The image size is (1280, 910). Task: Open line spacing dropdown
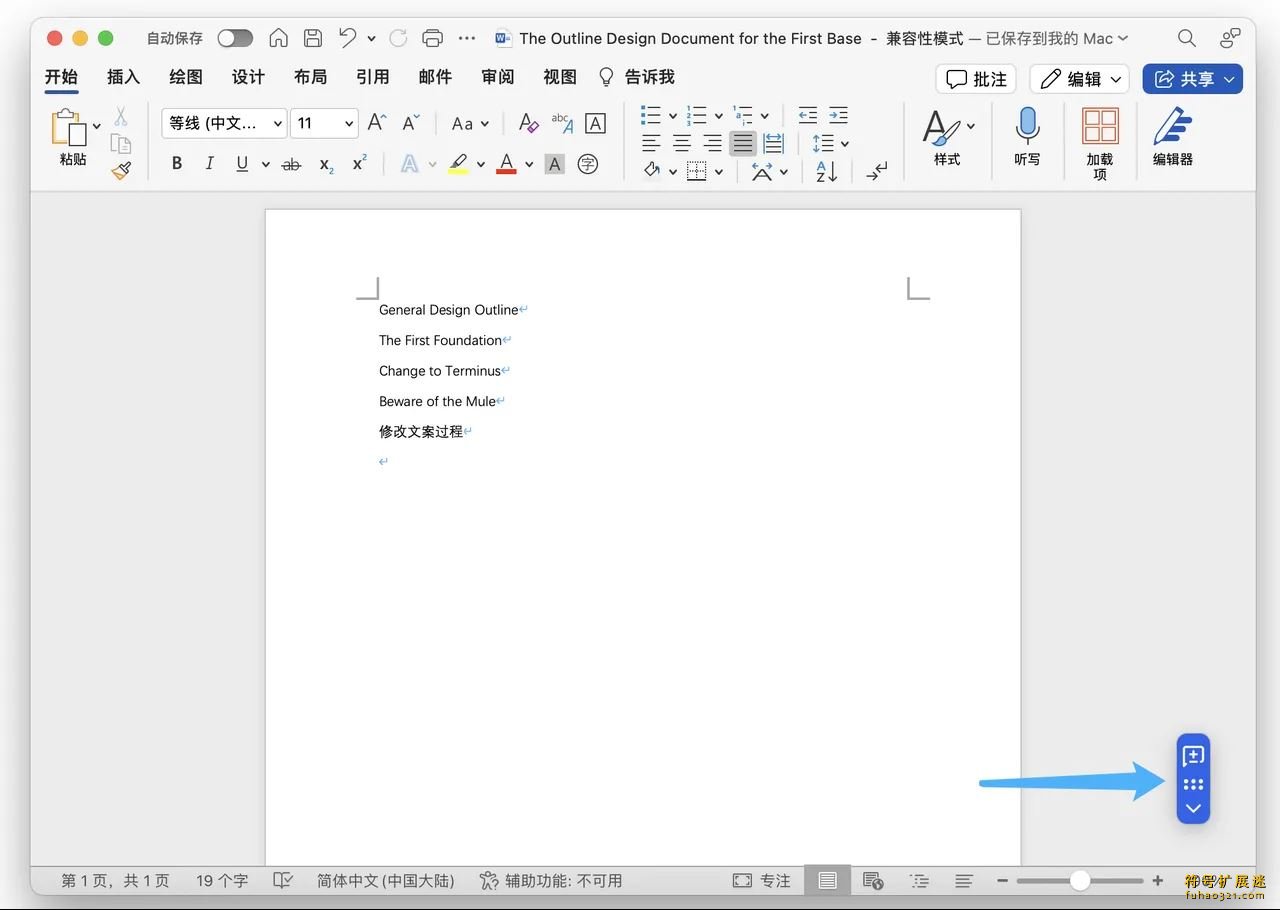pos(830,143)
